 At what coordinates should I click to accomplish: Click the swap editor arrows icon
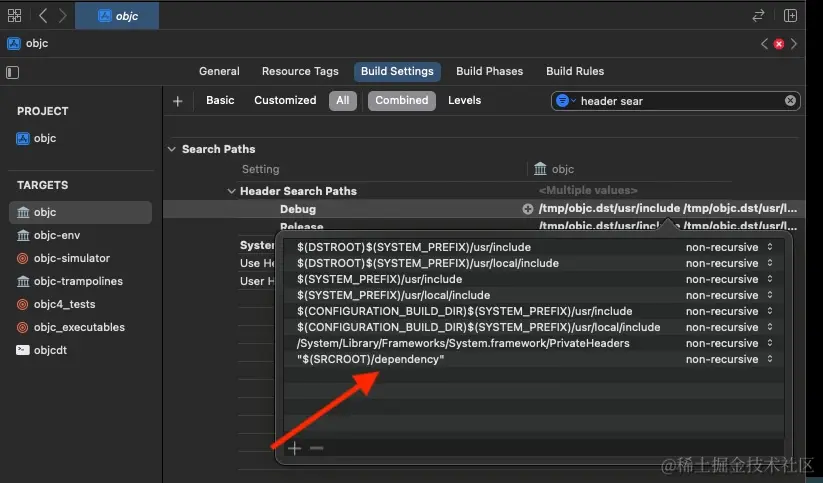[x=758, y=16]
